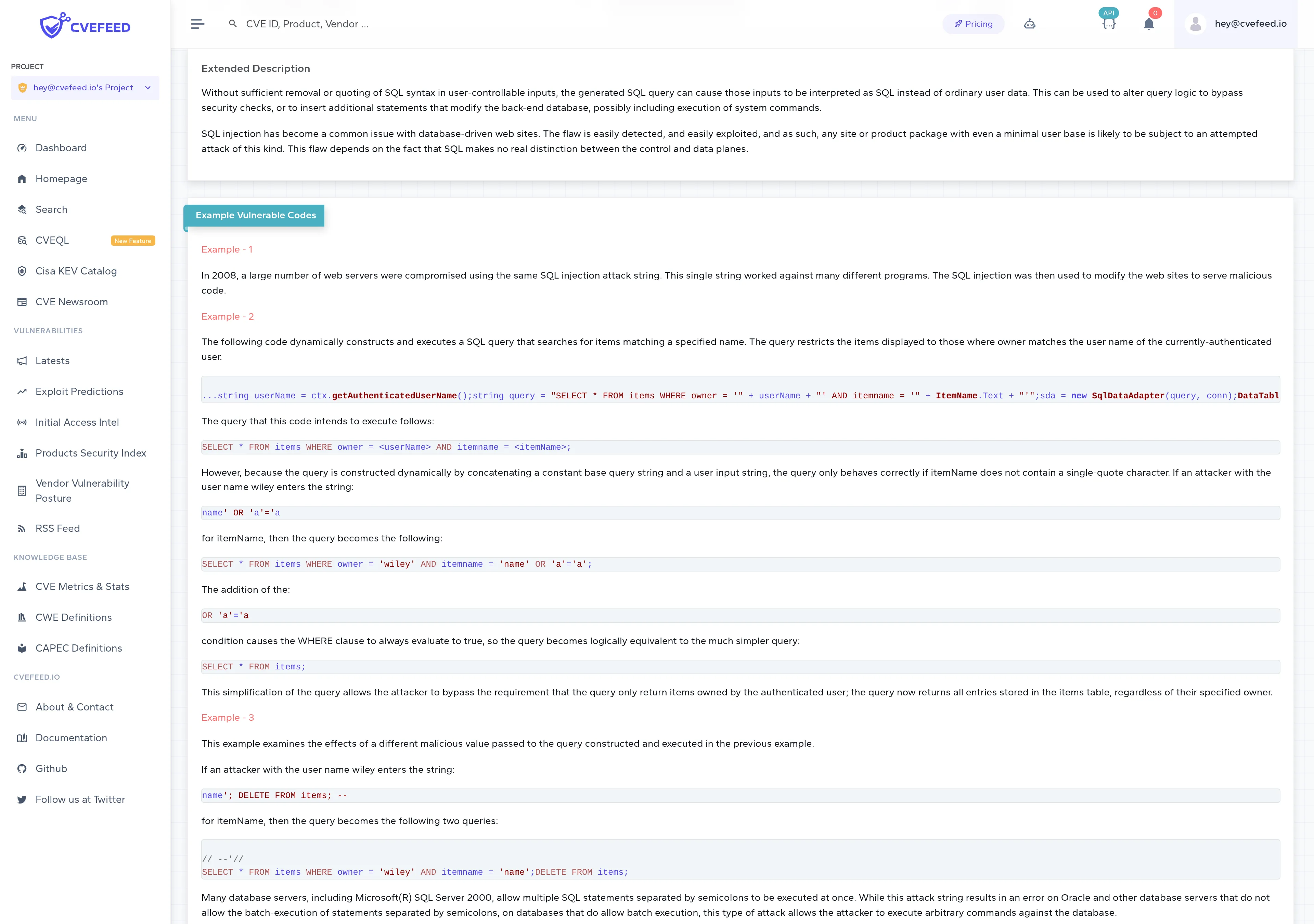The height and width of the screenshot is (924, 1314).
Task: Open CVEQL in the sidebar menu
Action: tap(52, 241)
